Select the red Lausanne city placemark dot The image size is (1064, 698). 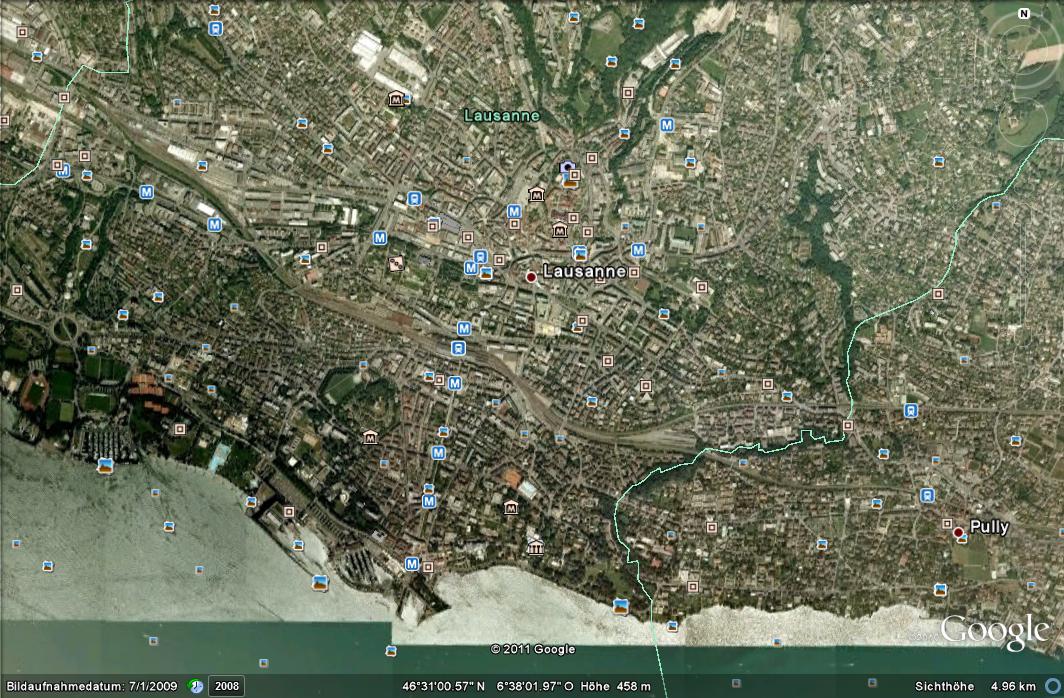(531, 276)
